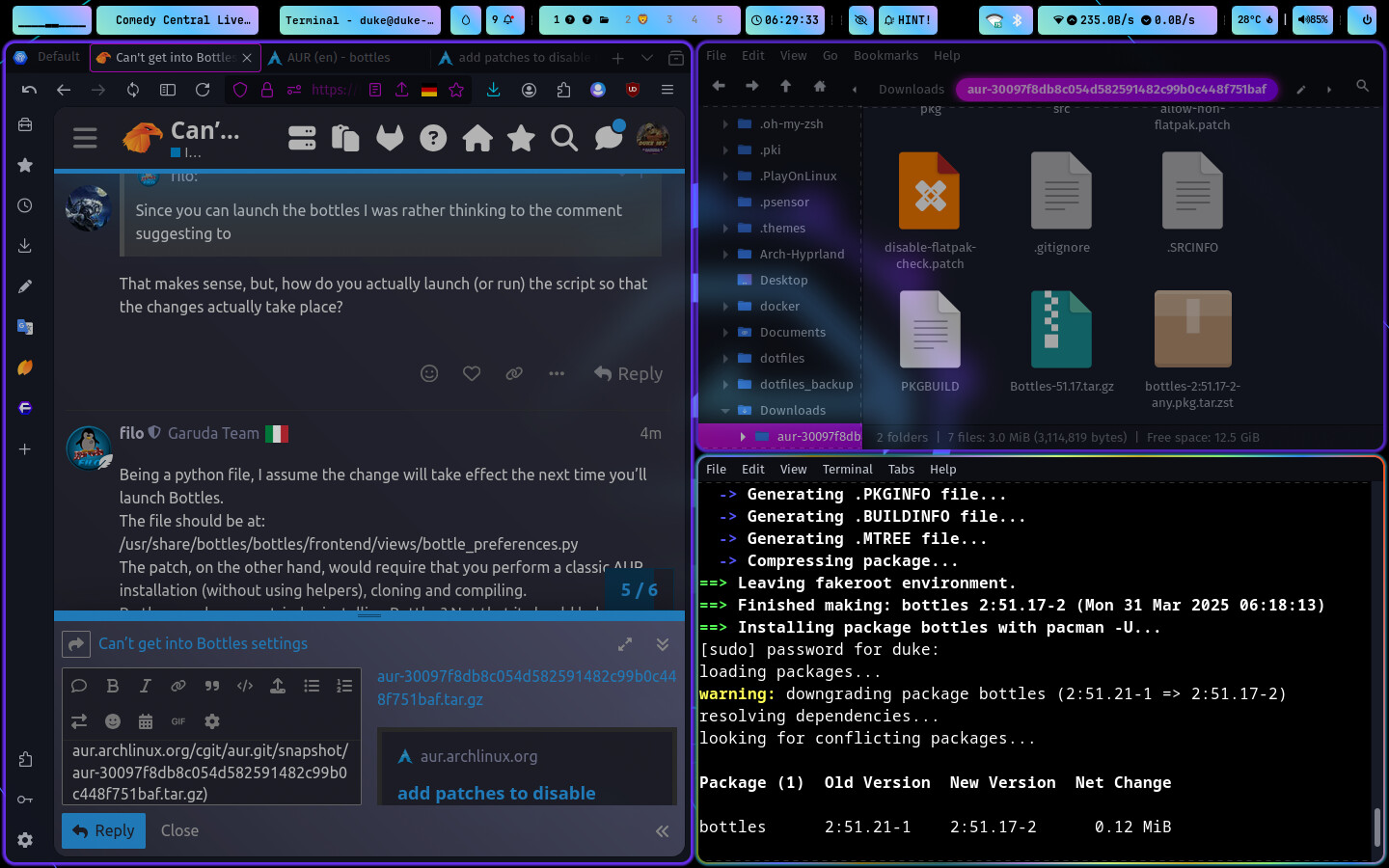Image resolution: width=1389 pixels, height=868 pixels.
Task: Switch to AUR (en) - bottles tab
Action: pos(340,58)
